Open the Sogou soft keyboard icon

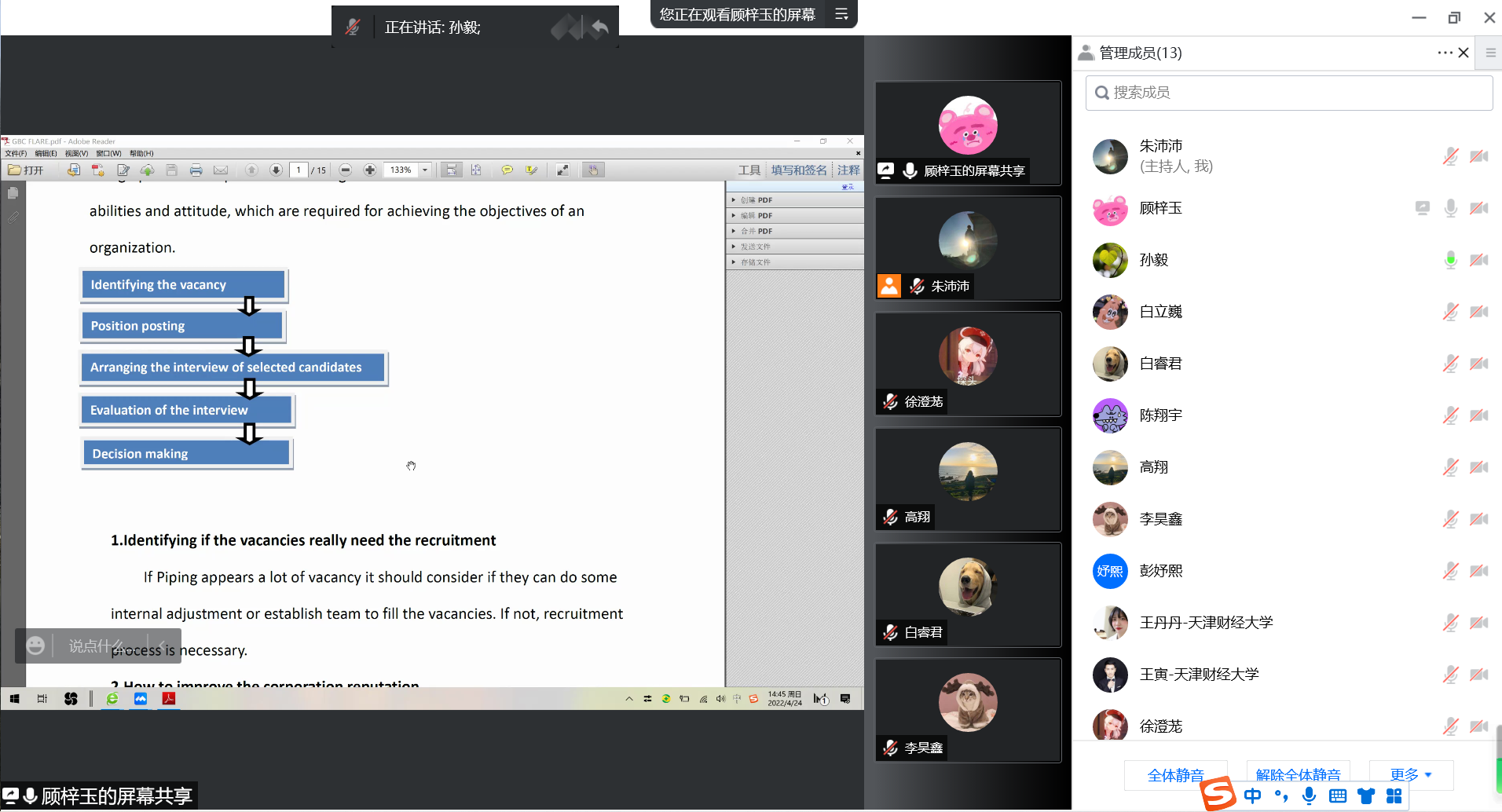1337,796
